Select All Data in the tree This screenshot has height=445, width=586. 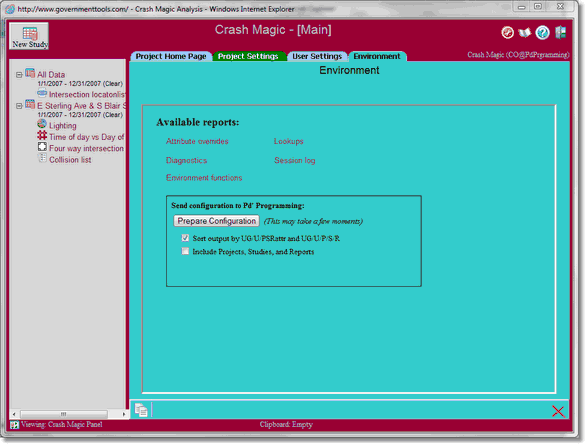[51, 75]
